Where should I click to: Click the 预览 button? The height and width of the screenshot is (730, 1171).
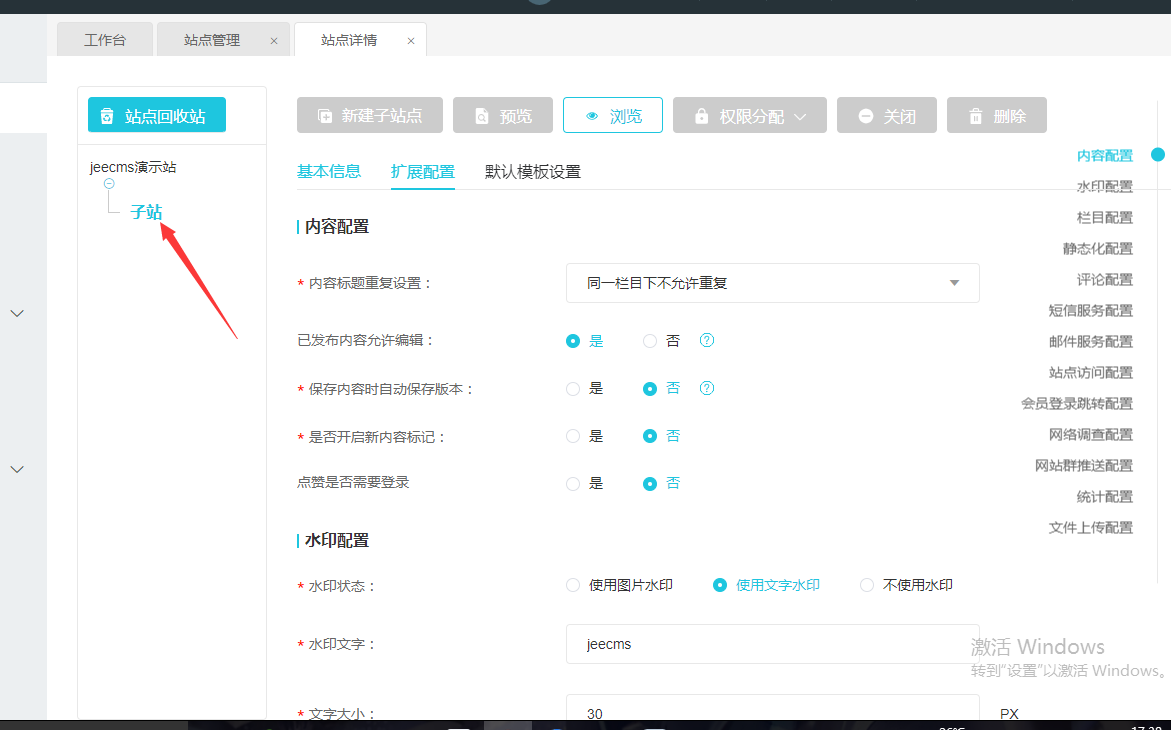pyautogui.click(x=503, y=116)
